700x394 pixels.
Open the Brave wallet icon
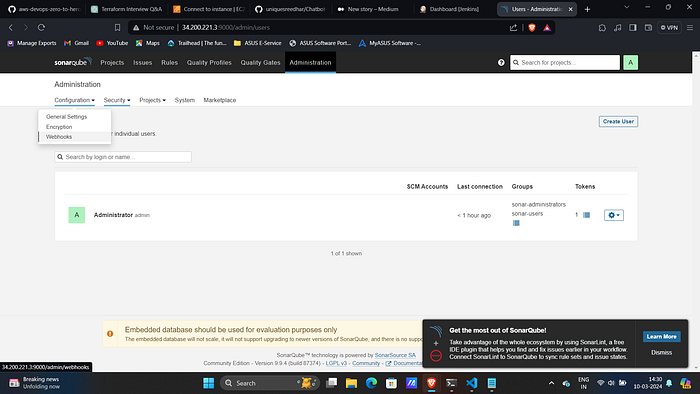point(648,28)
